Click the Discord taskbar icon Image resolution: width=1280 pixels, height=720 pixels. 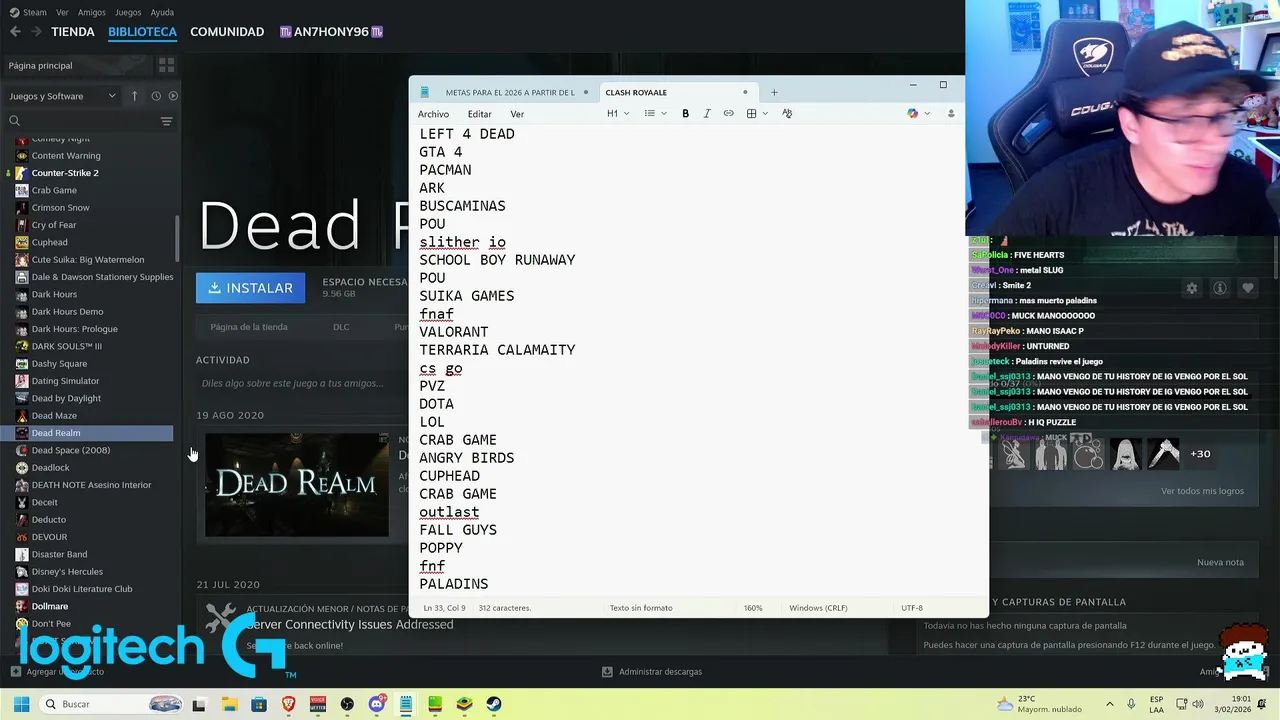tap(377, 704)
